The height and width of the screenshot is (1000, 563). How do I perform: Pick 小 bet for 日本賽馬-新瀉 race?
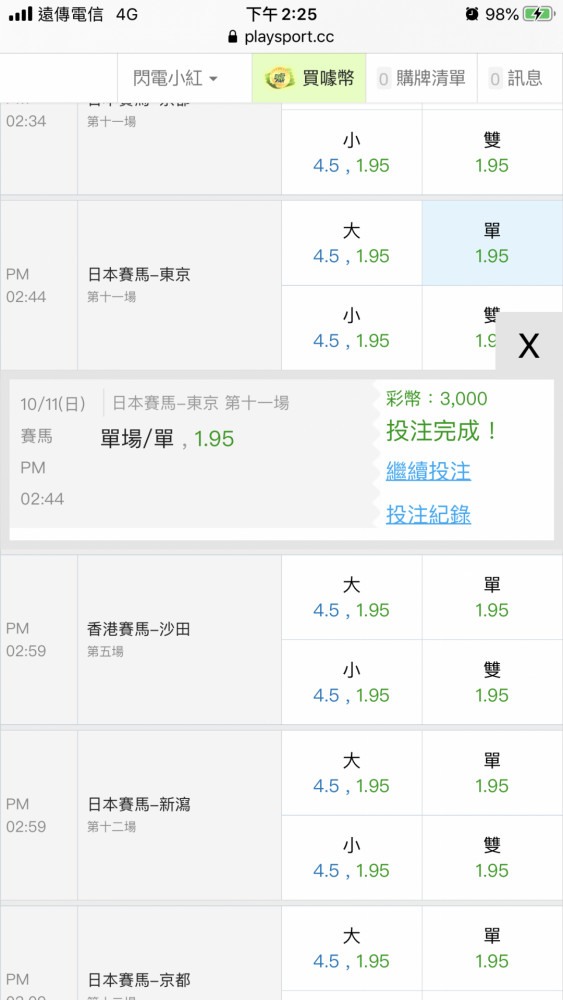pyautogui.click(x=352, y=858)
